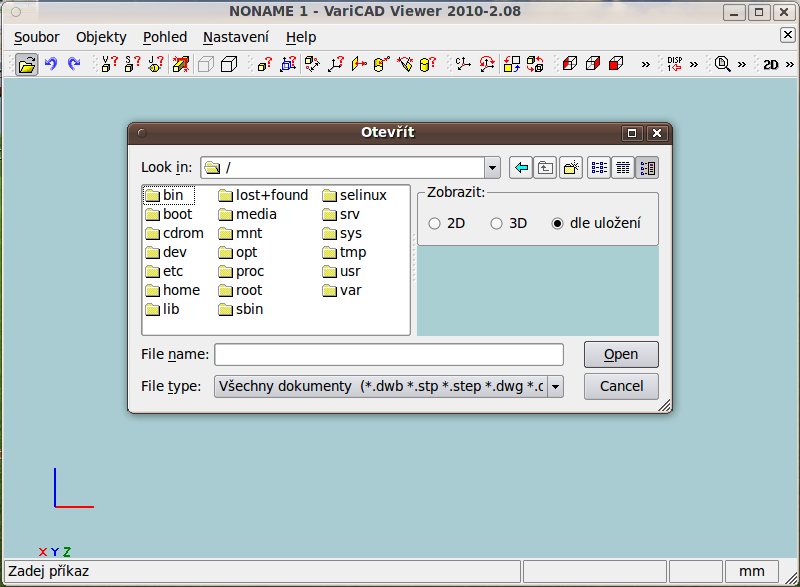This screenshot has height=587, width=800.
Task: Click into the File name input field
Action: point(389,354)
